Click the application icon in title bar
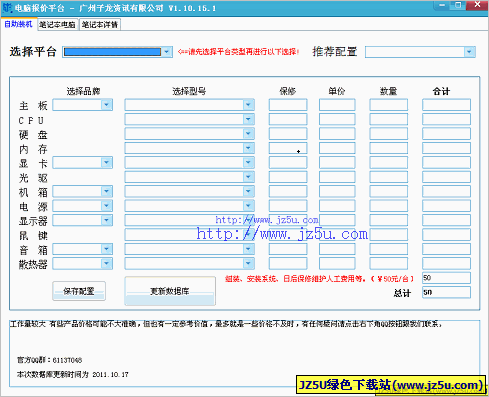This screenshot has height=397, width=489. click(x=7, y=7)
